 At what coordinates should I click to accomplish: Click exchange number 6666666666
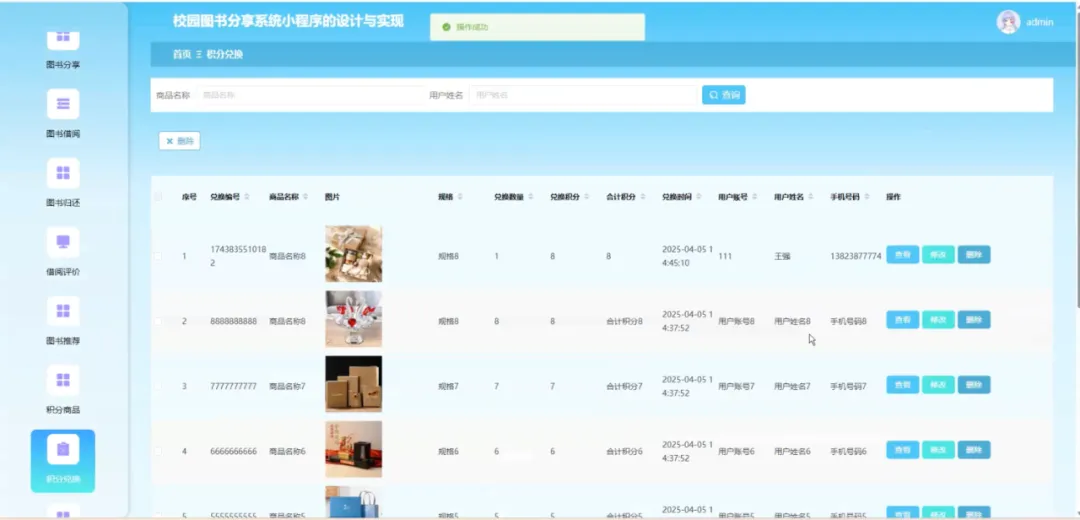tap(233, 451)
